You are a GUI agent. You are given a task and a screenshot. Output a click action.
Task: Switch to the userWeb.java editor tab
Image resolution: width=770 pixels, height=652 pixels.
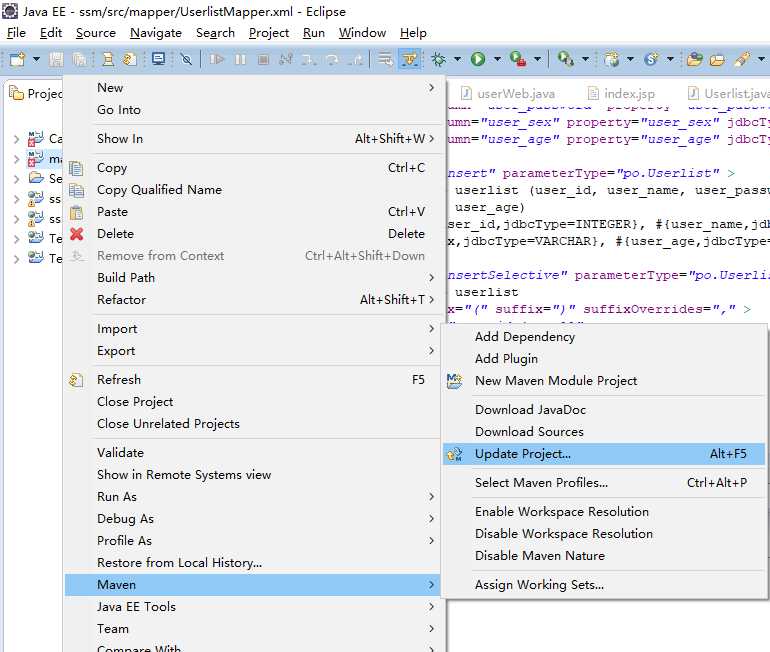(x=508, y=93)
